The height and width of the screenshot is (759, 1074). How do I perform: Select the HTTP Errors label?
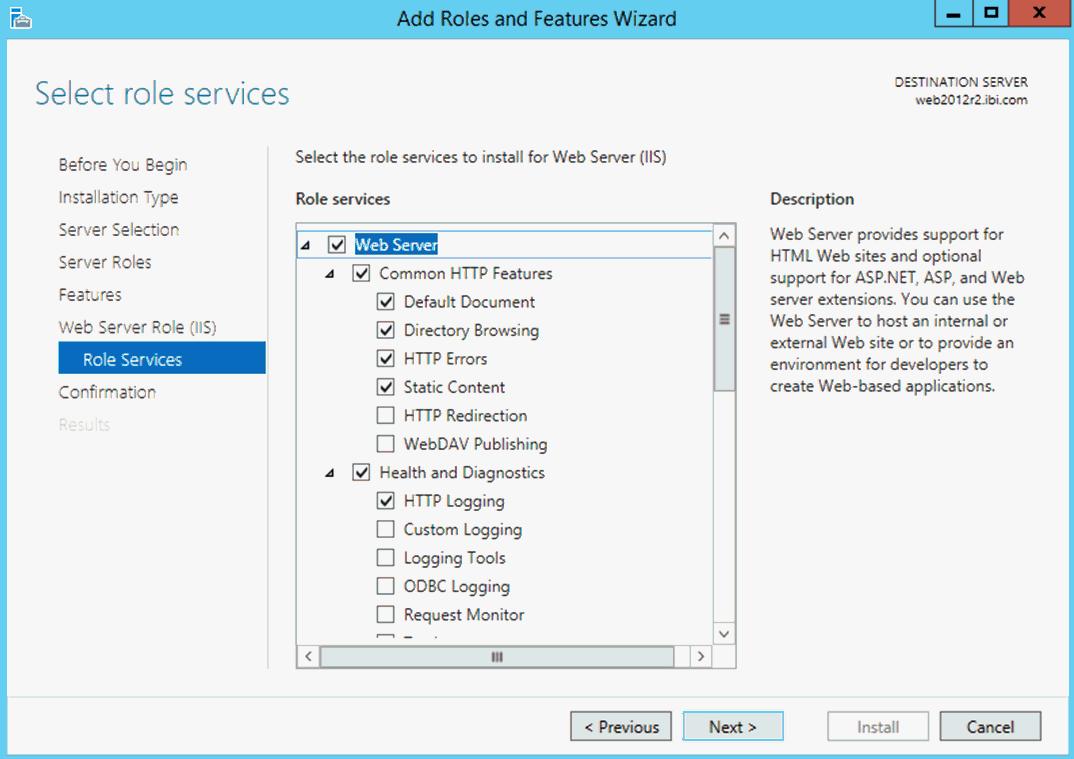pyautogui.click(x=445, y=359)
